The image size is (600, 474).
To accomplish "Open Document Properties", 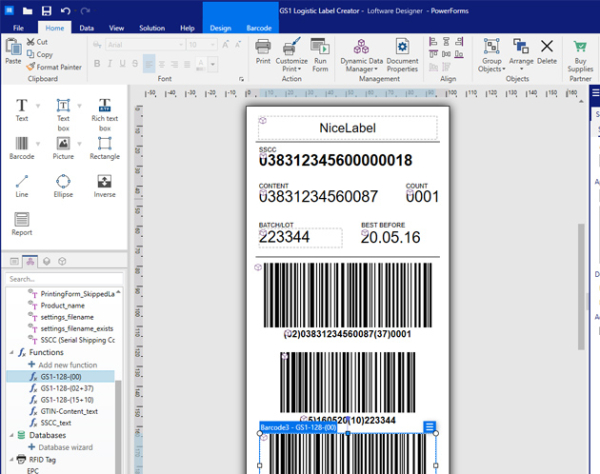I will click(x=402, y=55).
